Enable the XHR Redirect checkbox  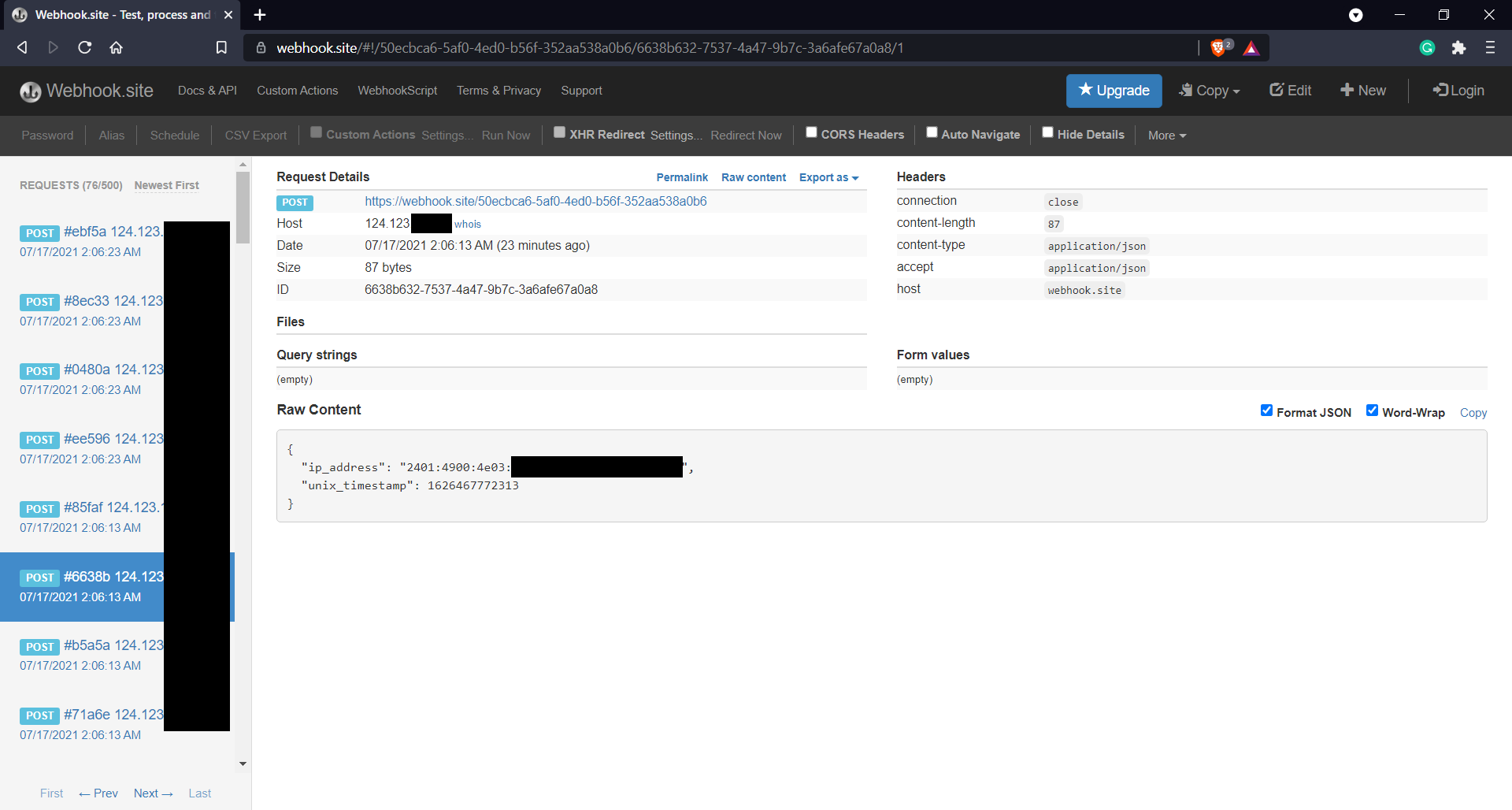coord(559,132)
